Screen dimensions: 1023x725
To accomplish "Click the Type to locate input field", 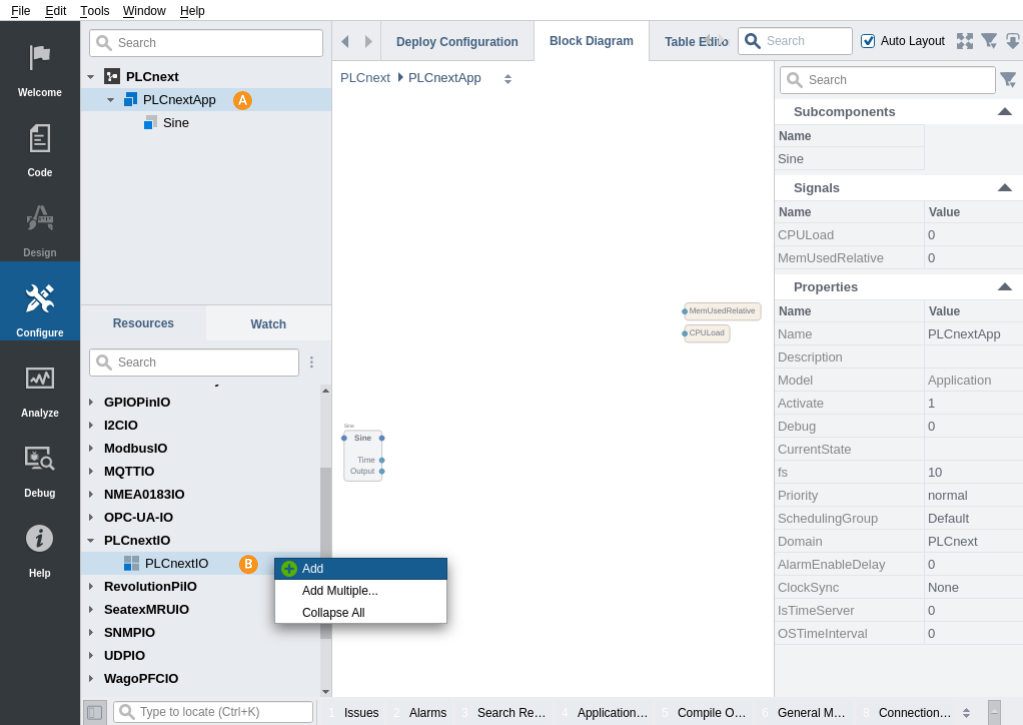I will pyautogui.click(x=224, y=712).
